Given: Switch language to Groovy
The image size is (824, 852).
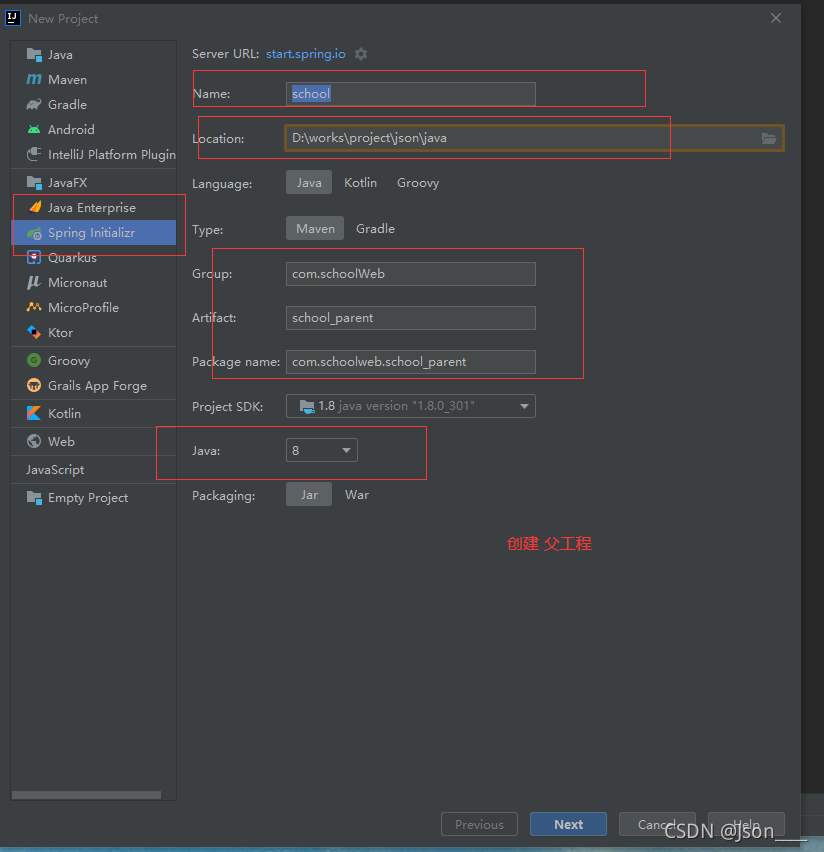Looking at the screenshot, I should (418, 183).
